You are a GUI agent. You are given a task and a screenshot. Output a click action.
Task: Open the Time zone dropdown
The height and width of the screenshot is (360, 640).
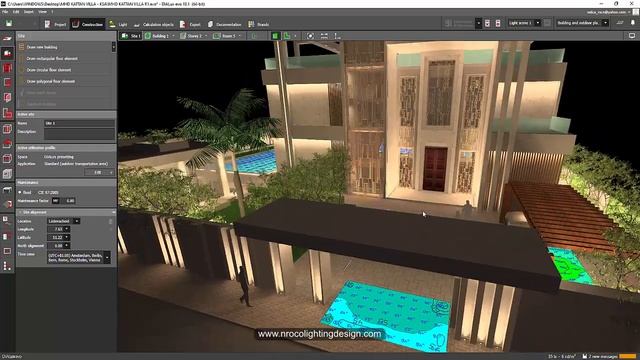pos(107,258)
